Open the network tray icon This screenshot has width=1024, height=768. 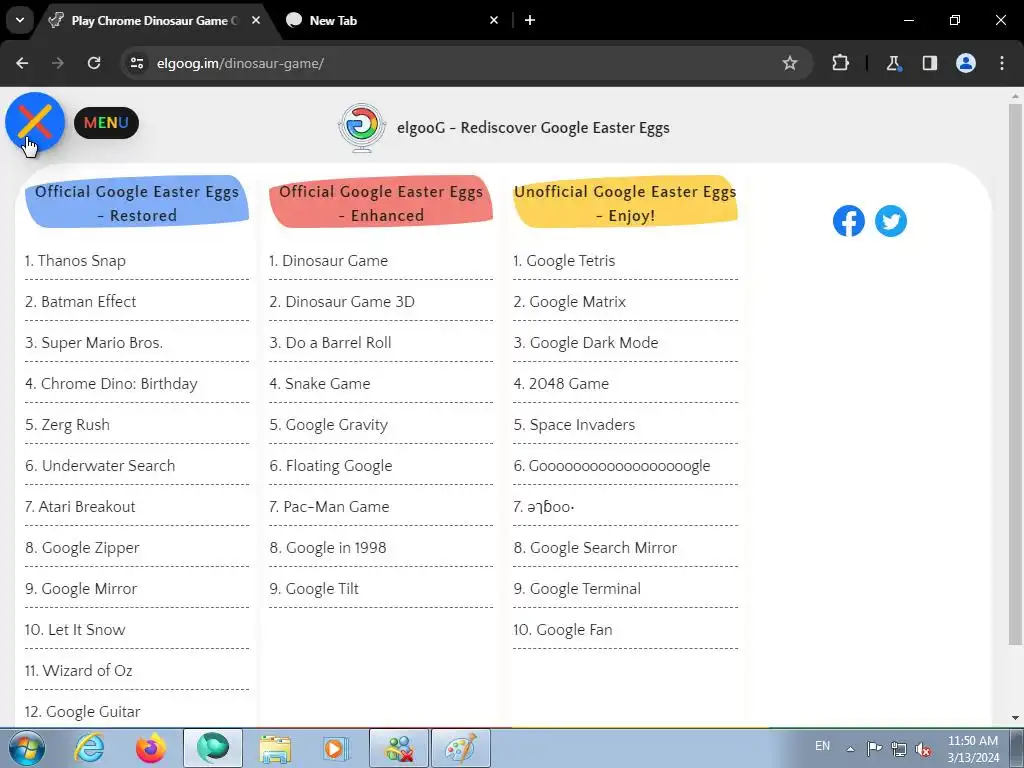tap(899, 748)
